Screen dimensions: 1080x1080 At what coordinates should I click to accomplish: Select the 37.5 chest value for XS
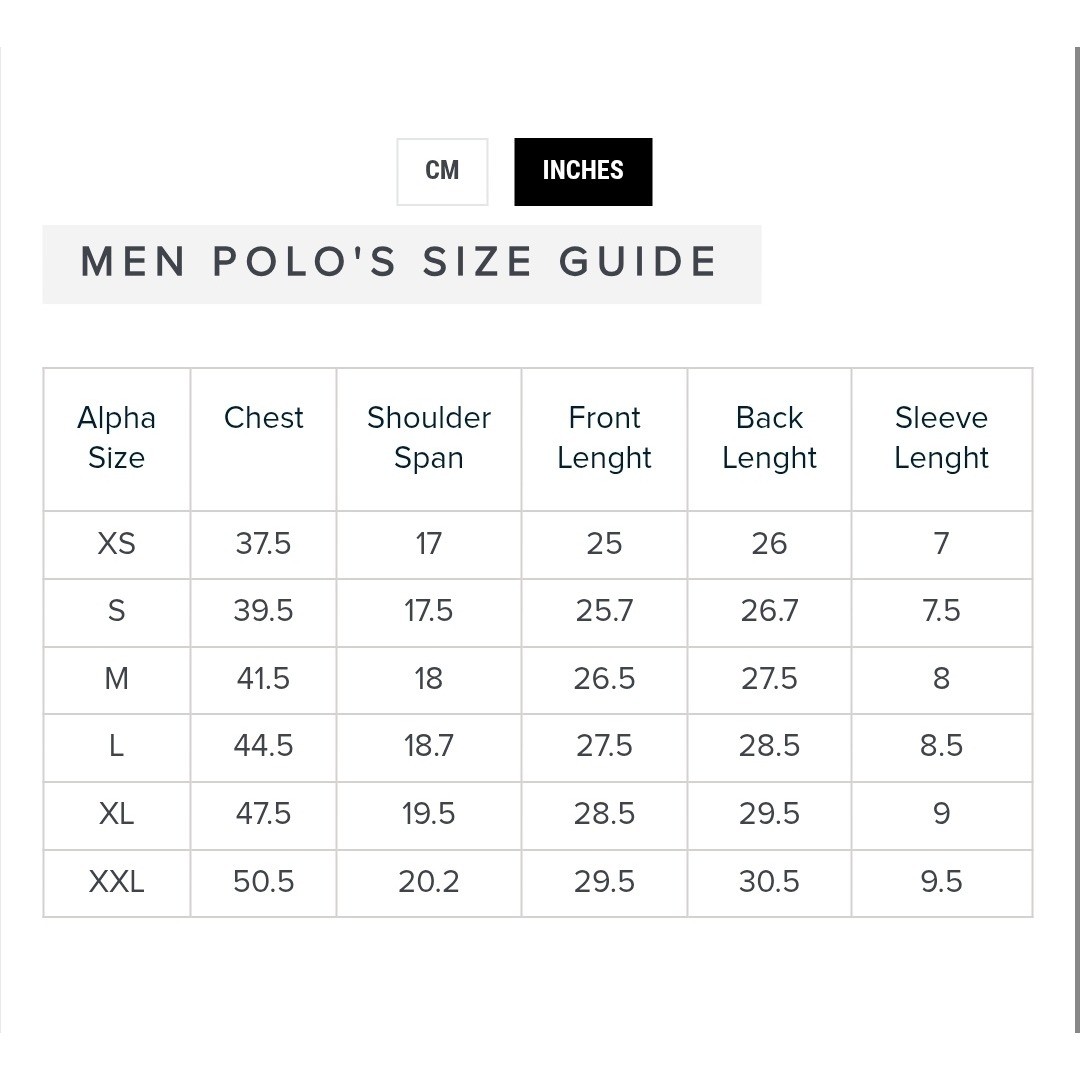(x=263, y=544)
